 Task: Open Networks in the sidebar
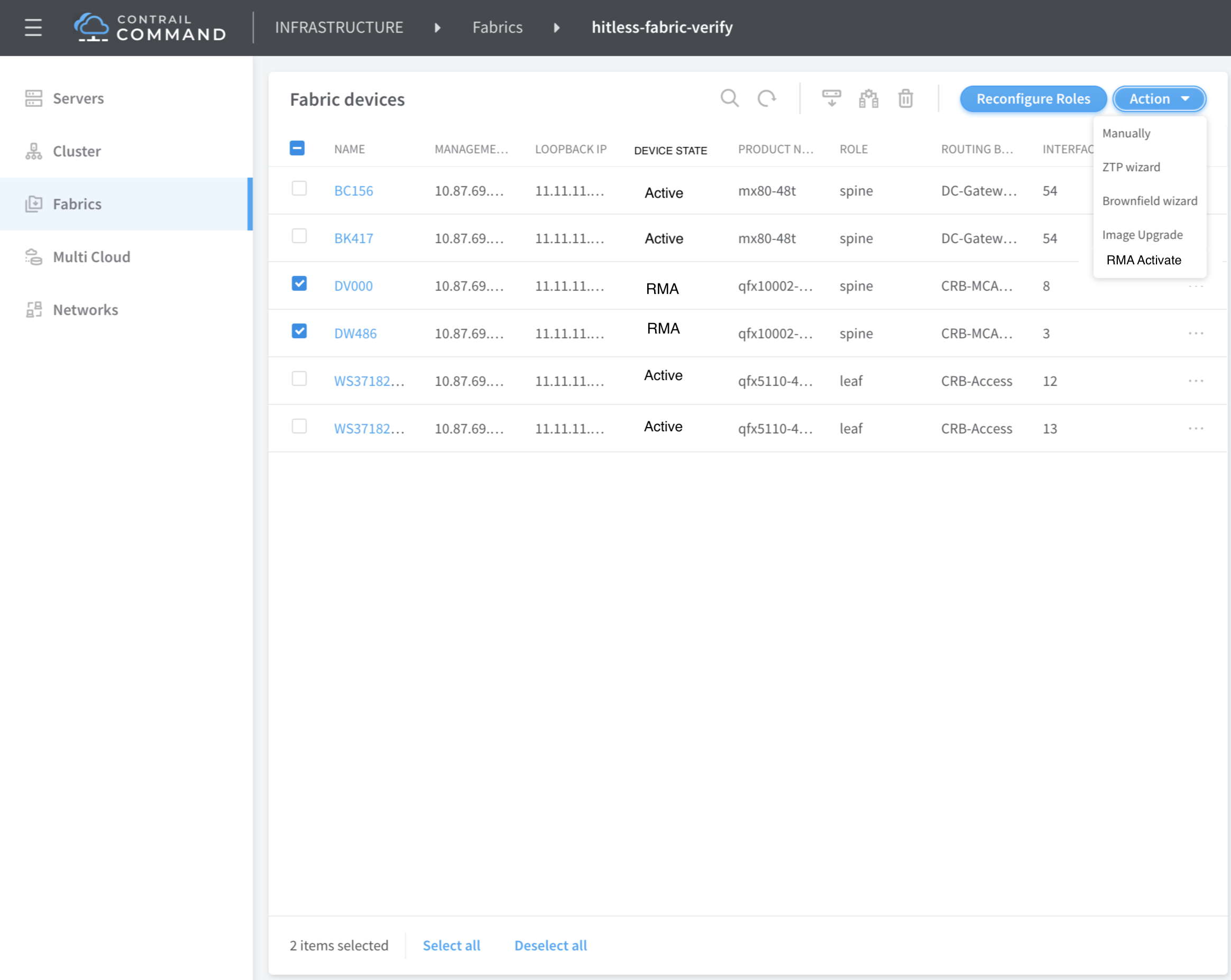pyautogui.click(x=126, y=310)
